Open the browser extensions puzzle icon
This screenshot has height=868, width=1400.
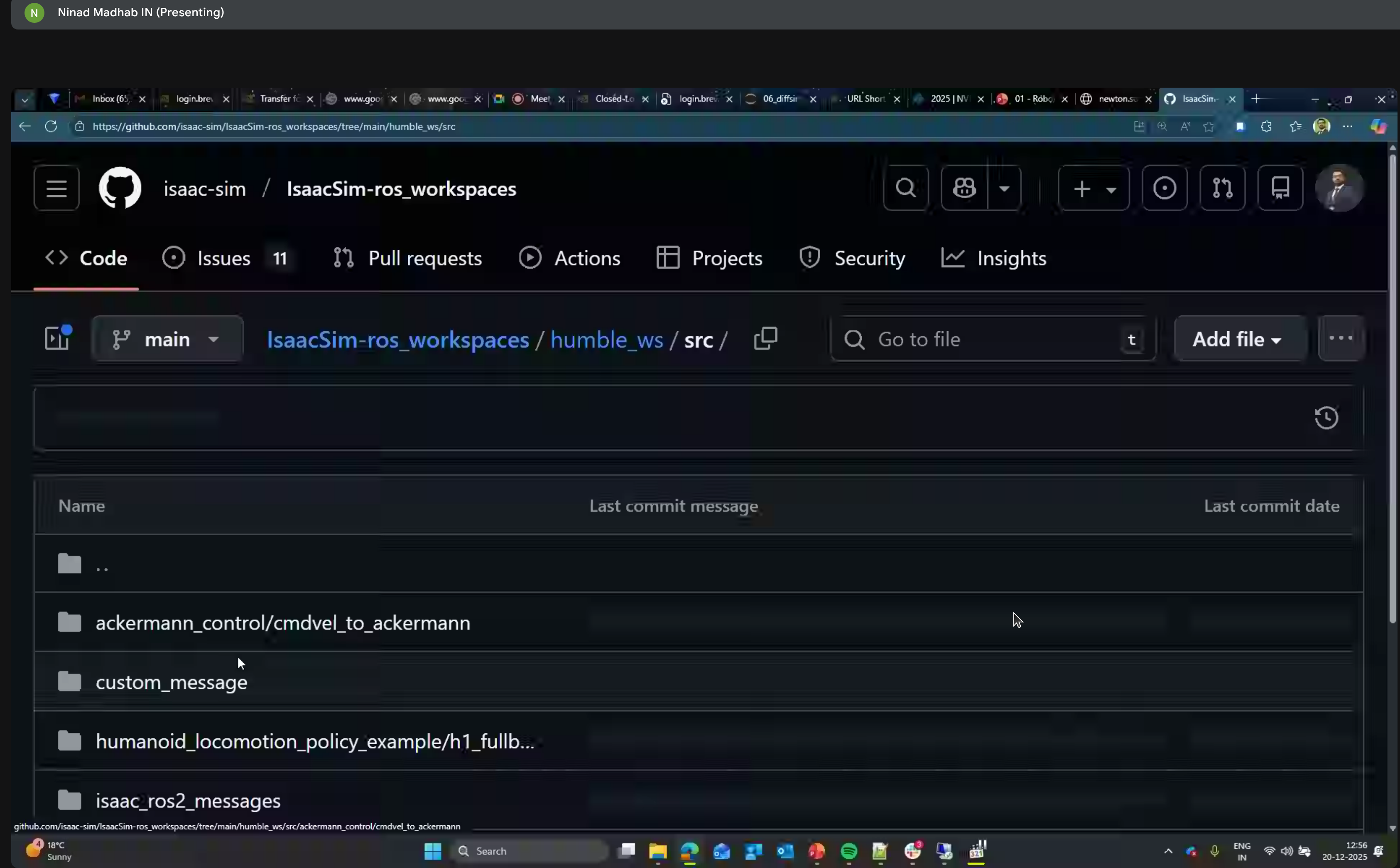(x=1266, y=126)
